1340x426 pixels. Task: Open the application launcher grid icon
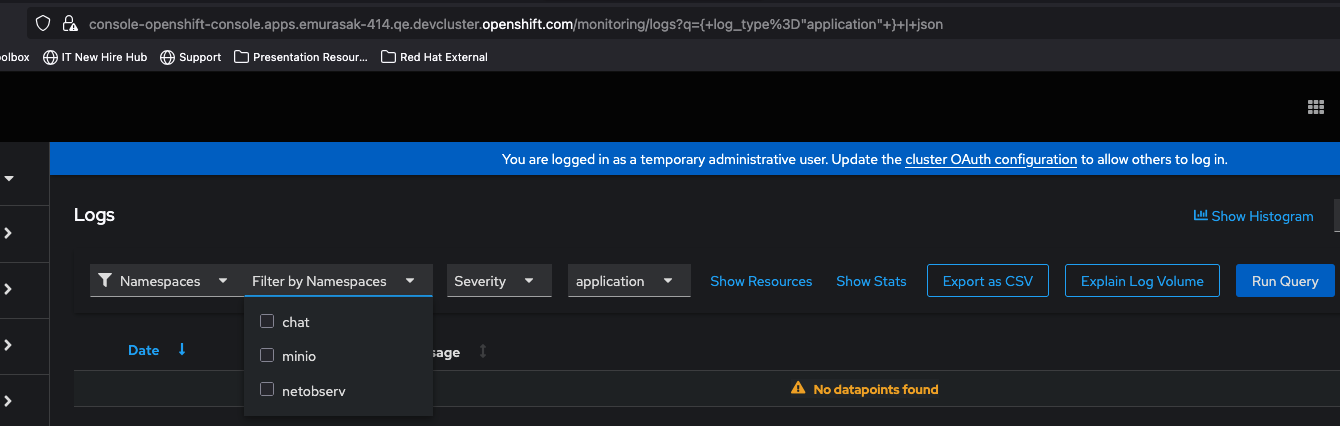[1316, 108]
